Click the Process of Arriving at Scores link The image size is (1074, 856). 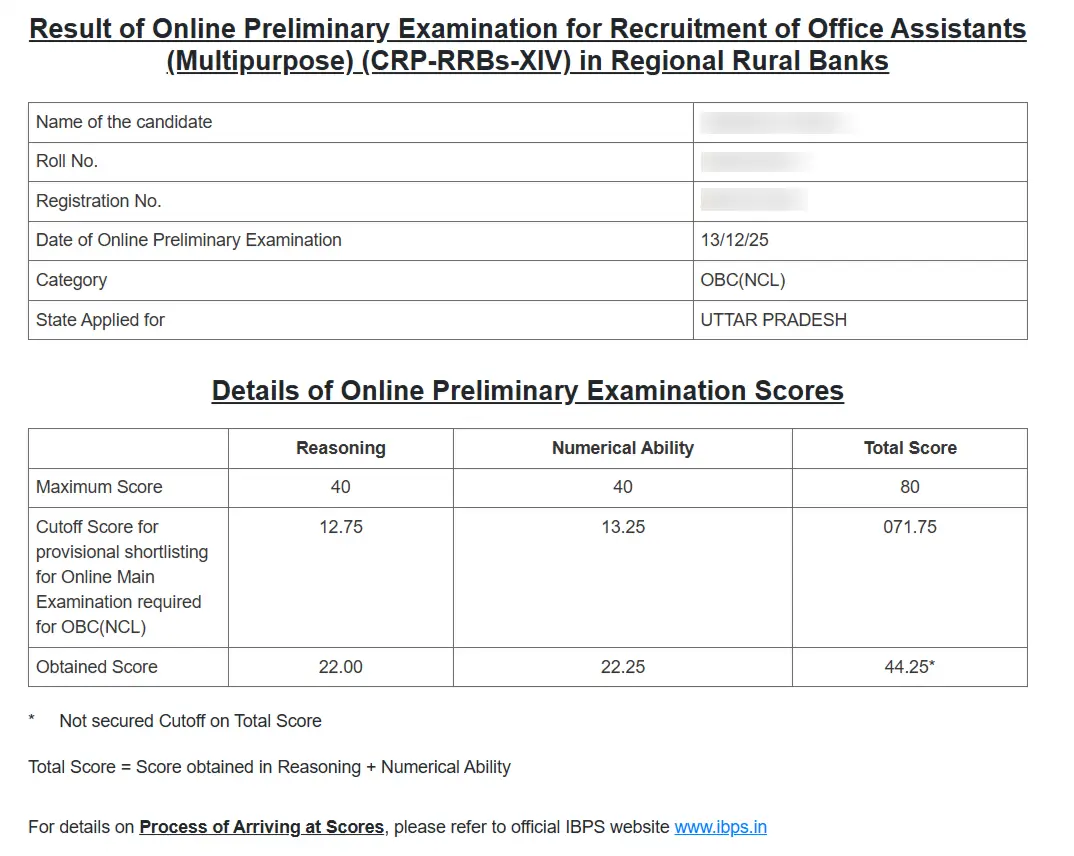coord(264,827)
